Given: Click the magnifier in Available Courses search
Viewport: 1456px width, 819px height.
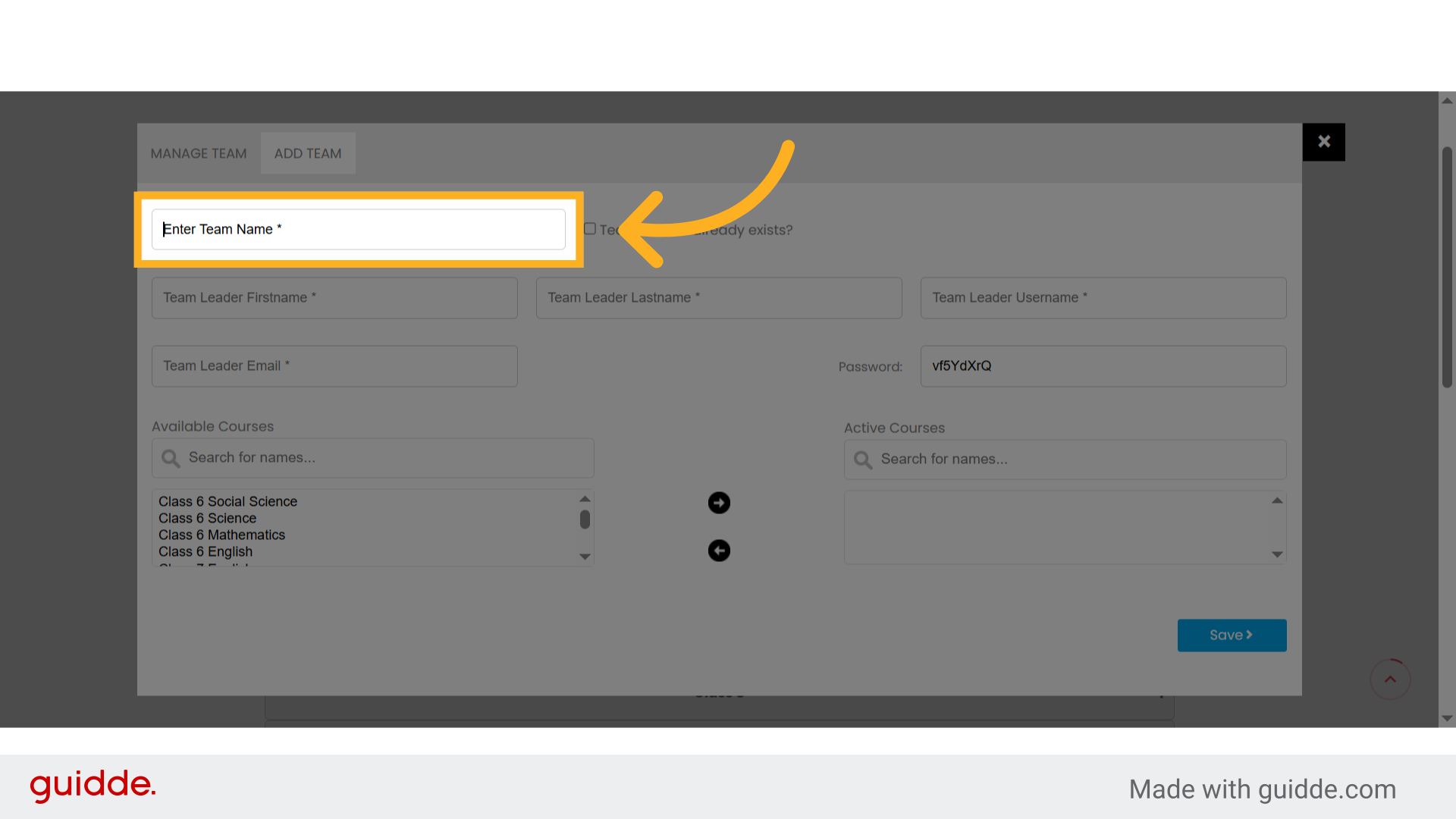Looking at the screenshot, I should (171, 458).
